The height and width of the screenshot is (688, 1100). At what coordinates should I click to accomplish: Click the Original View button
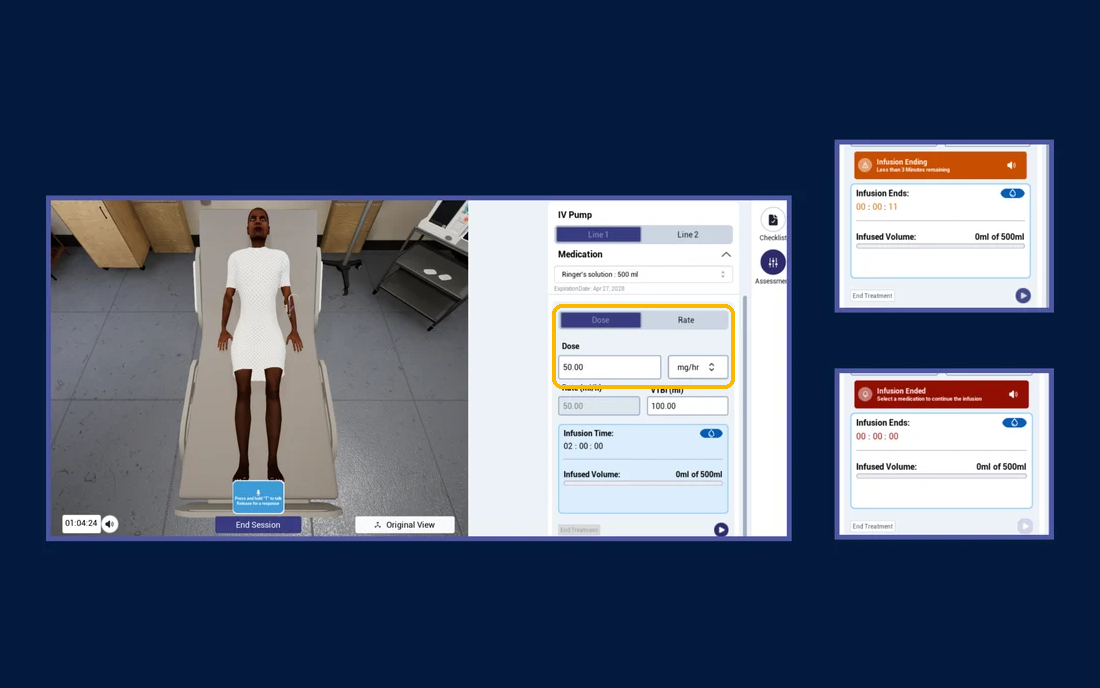point(405,525)
